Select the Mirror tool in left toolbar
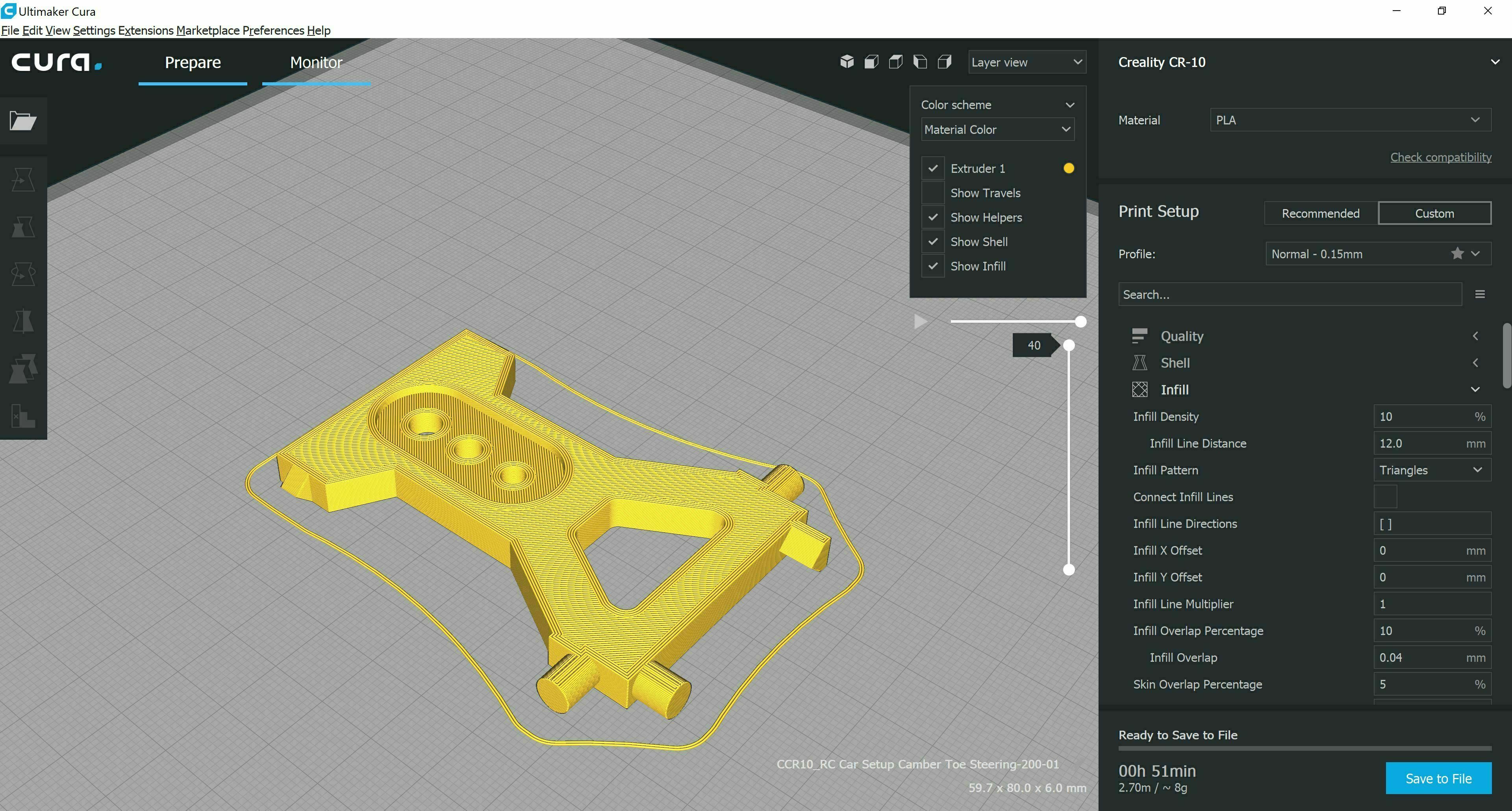The width and height of the screenshot is (1512, 811). tap(24, 321)
